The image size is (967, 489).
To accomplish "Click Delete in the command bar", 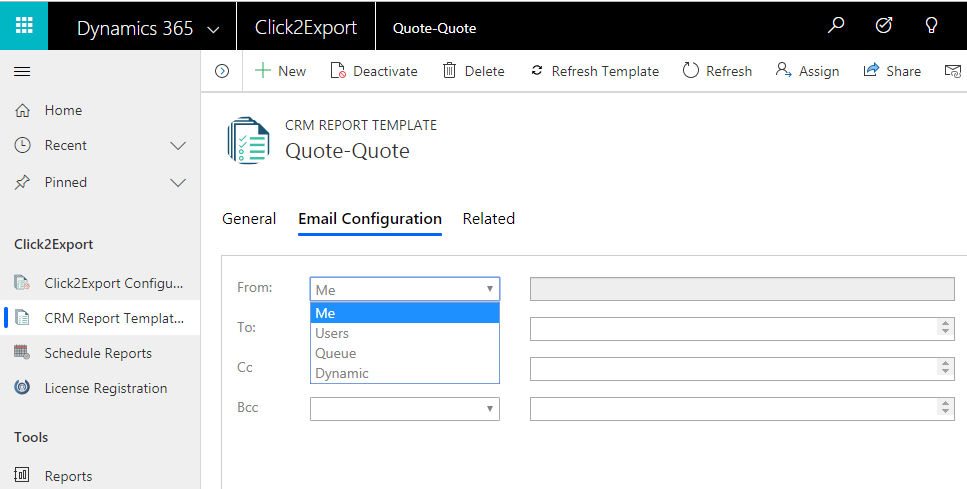I will click(474, 71).
